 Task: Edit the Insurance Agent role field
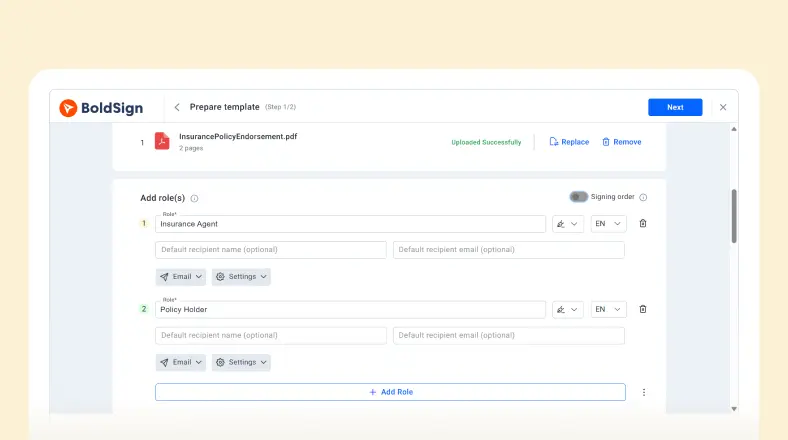(350, 224)
